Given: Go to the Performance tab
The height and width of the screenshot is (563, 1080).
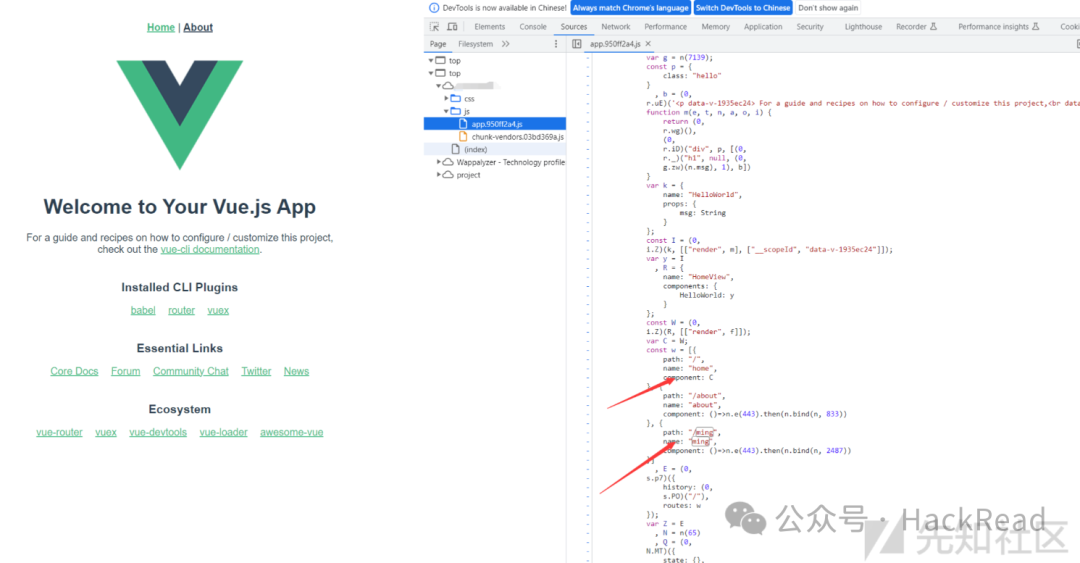Looking at the screenshot, I should [665, 27].
